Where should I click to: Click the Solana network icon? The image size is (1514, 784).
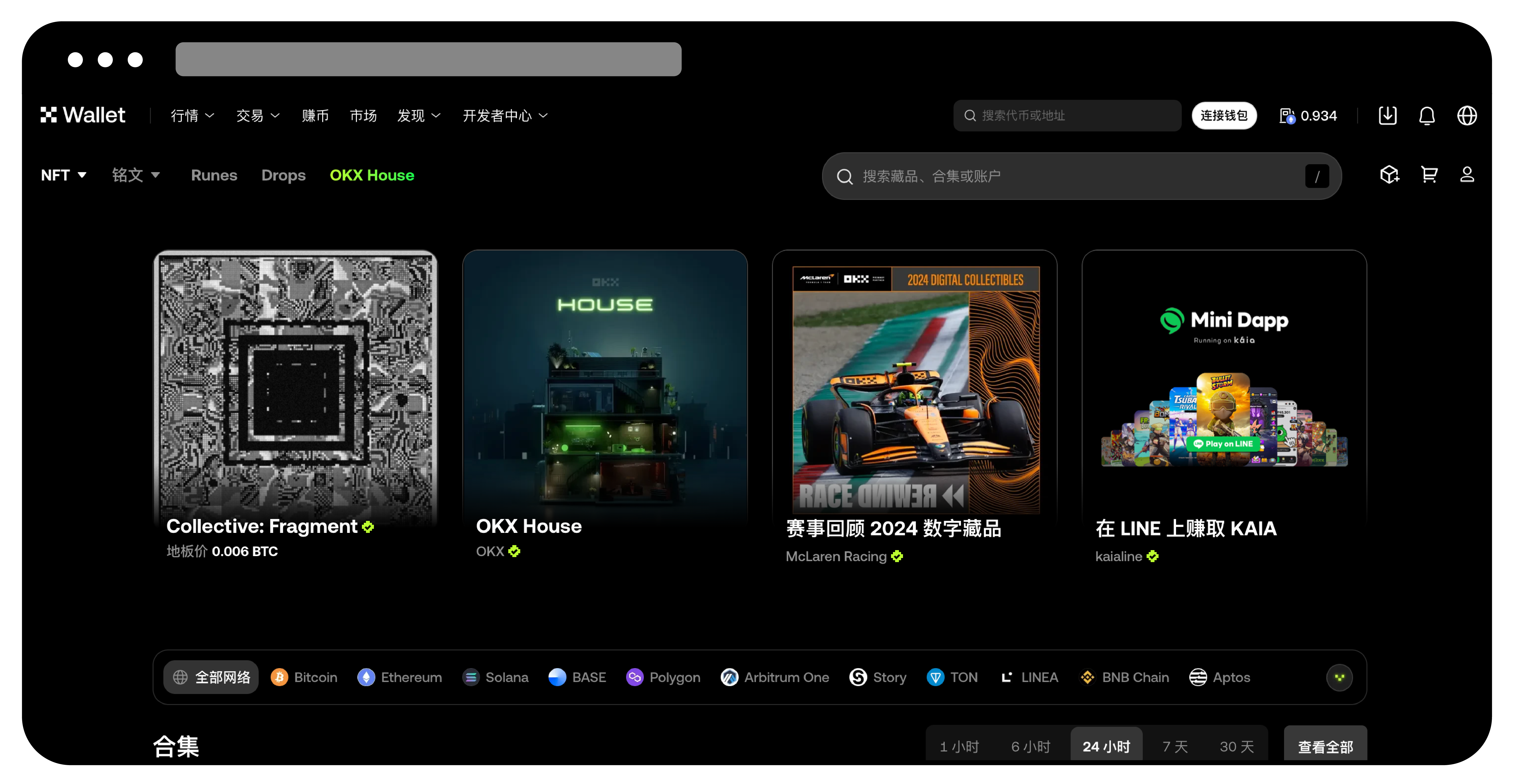(471, 677)
